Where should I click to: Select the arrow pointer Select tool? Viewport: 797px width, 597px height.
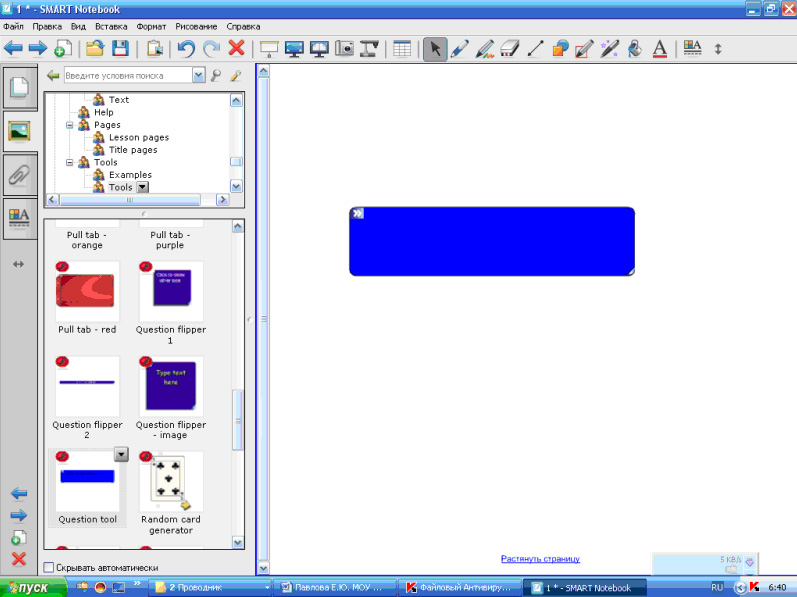click(434, 48)
